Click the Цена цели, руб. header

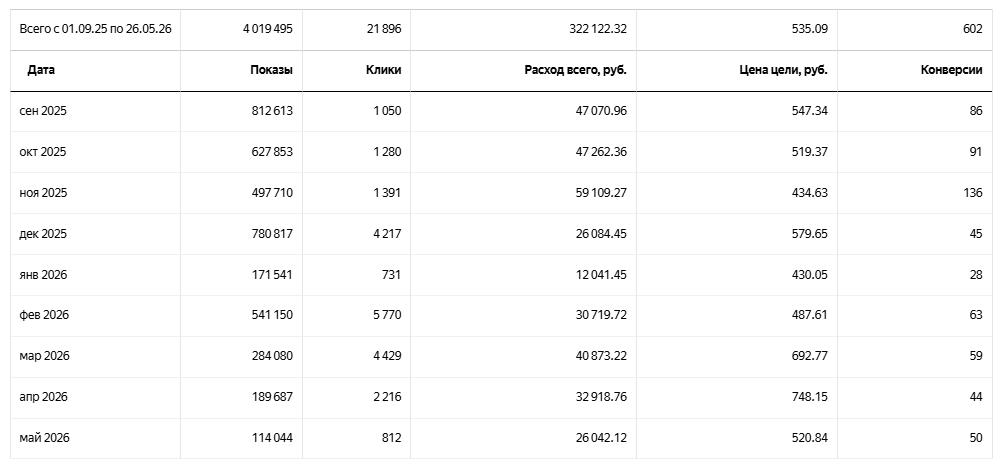click(784, 71)
